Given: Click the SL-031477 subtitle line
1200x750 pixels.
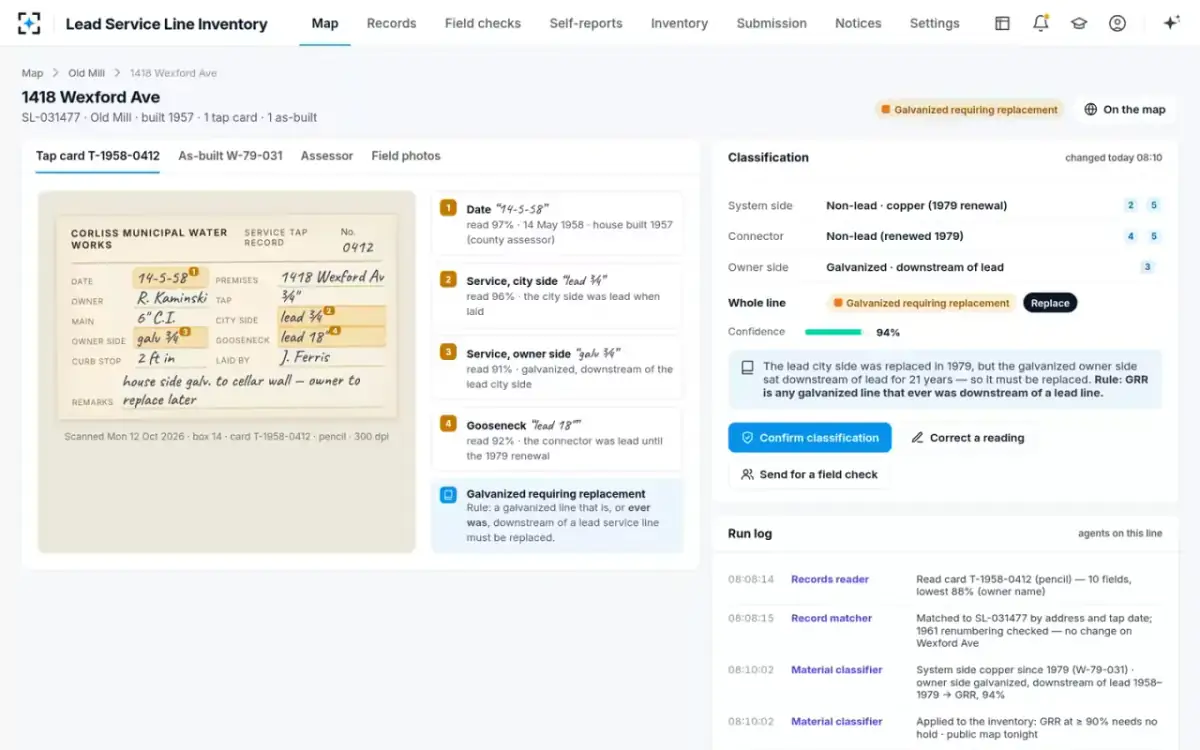Looking at the screenshot, I should tap(169, 117).
